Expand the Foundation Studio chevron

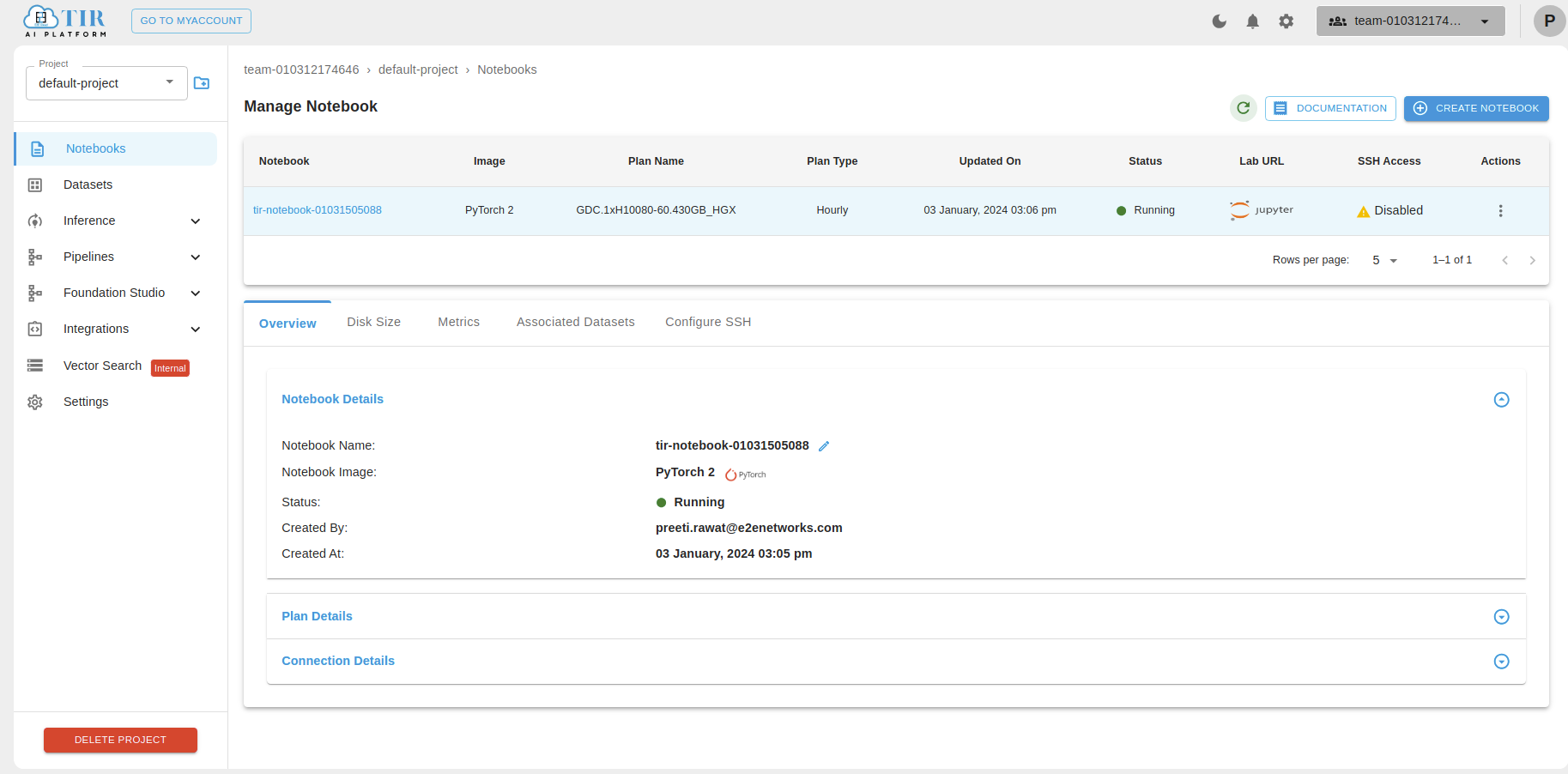[x=196, y=293]
